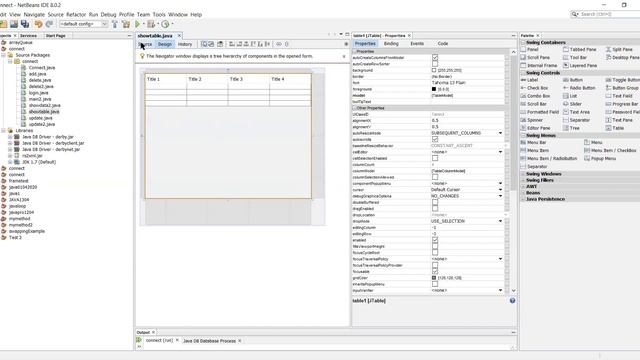Viewport: 640px width, 360px height.
Task: Open the Navigate menu
Action: click(x=34, y=14)
